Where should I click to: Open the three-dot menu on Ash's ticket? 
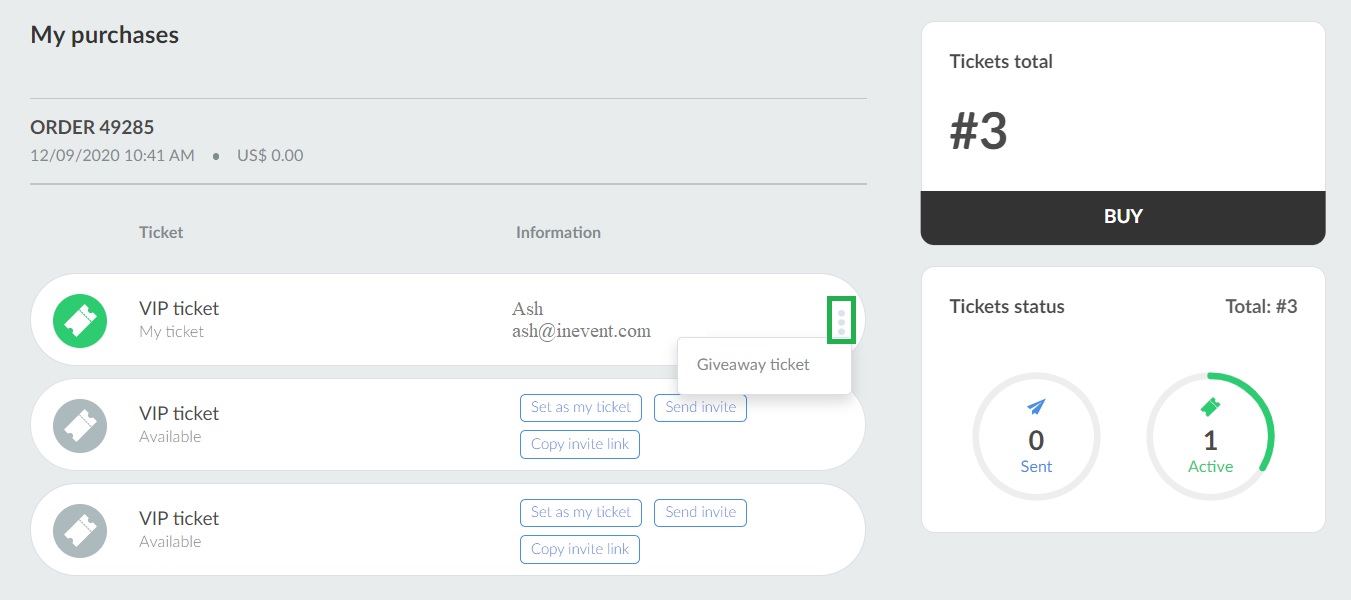841,322
